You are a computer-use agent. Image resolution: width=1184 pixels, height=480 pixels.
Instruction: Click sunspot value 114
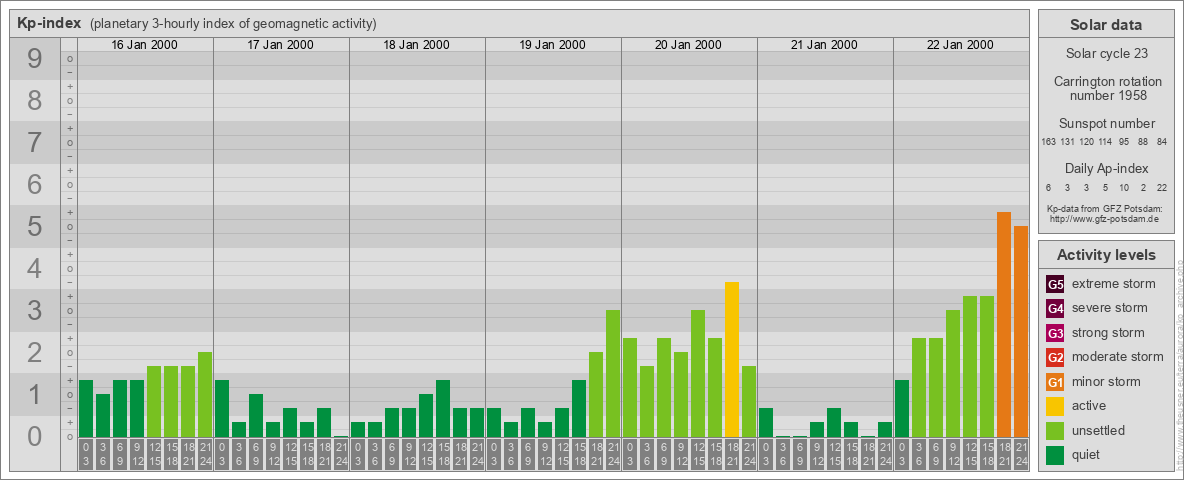point(1105,142)
